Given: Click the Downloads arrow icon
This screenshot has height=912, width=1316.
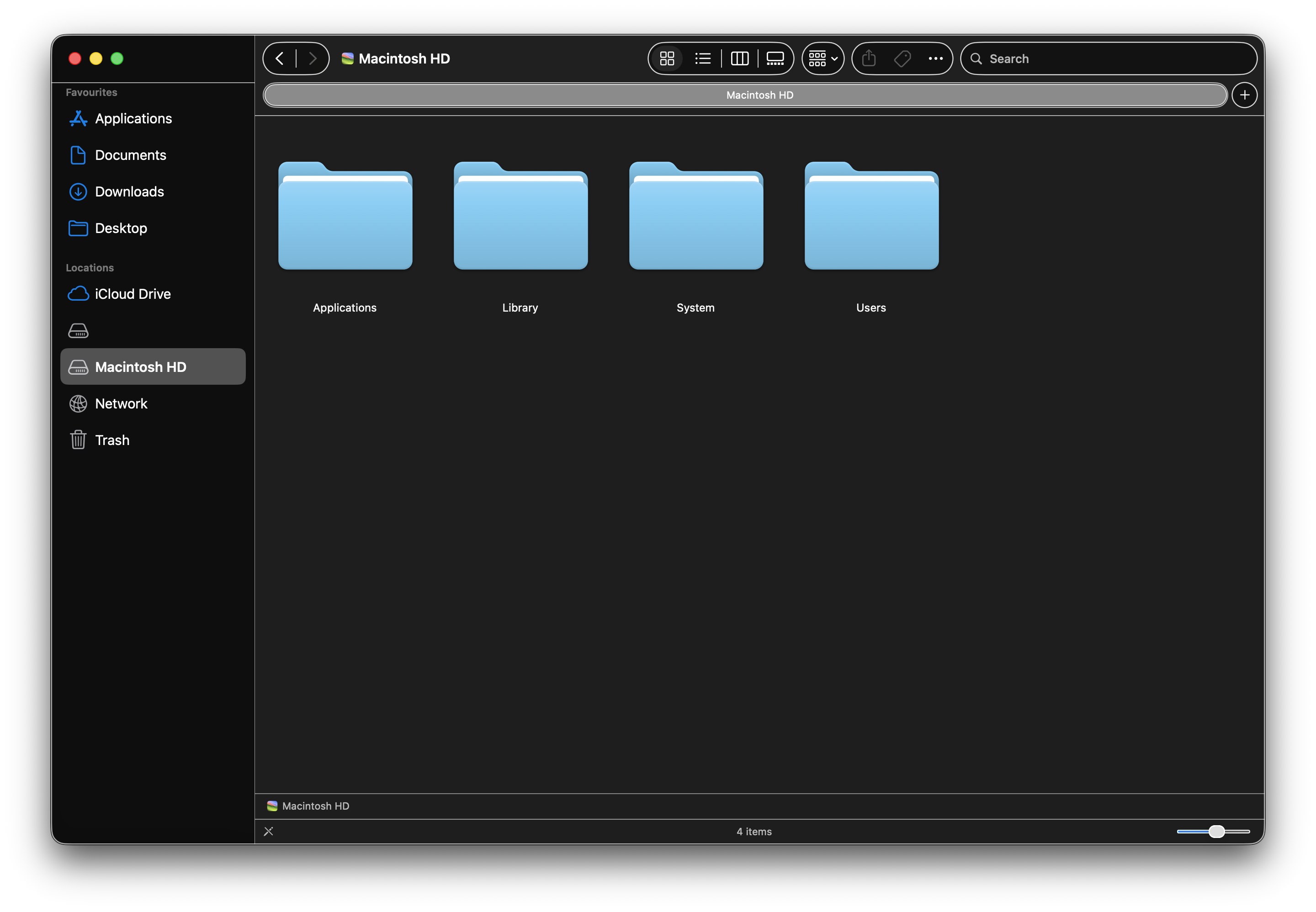Looking at the screenshot, I should point(78,191).
